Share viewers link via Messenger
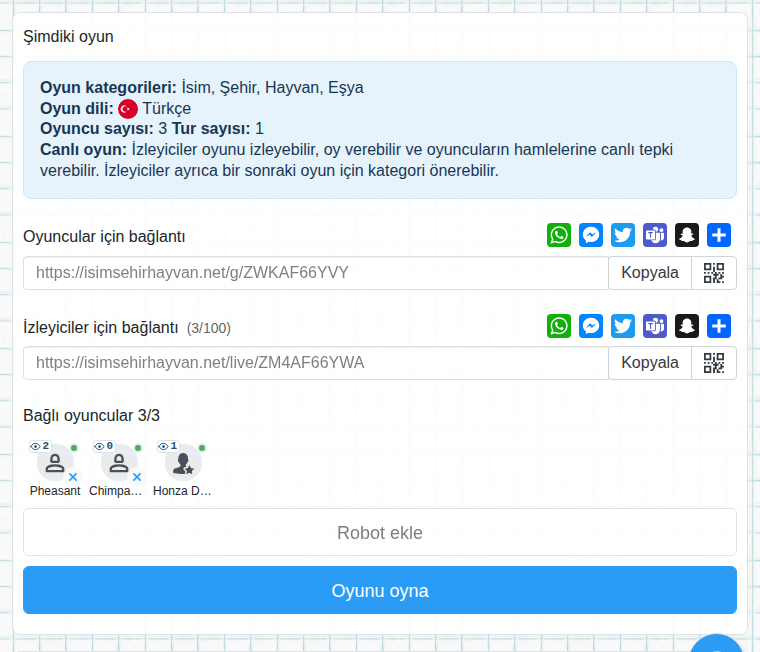760x652 pixels. [x=591, y=326]
